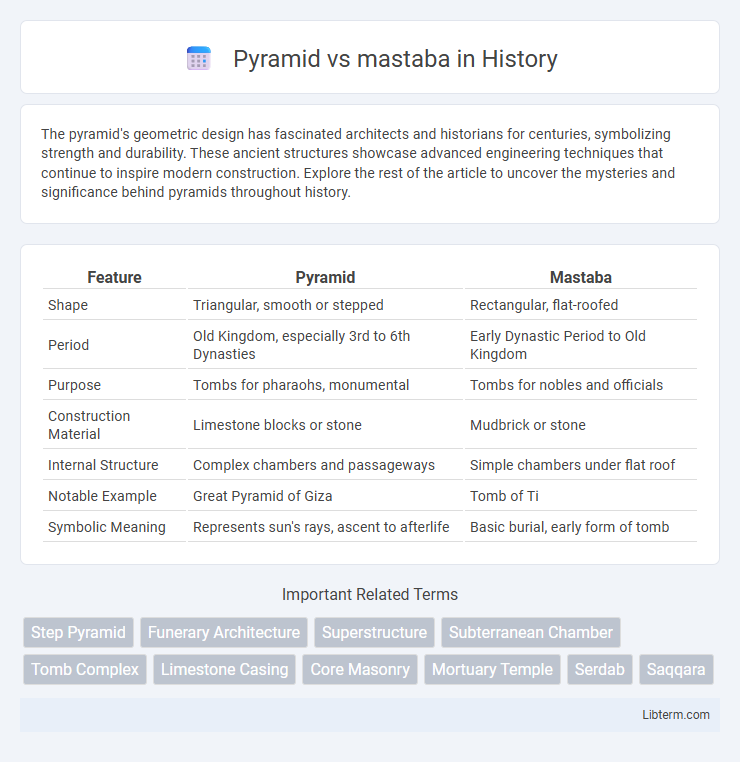Image resolution: width=740 pixels, height=762 pixels.
Task: Click 'Mudbrick or stone' cell
Action: point(581,425)
